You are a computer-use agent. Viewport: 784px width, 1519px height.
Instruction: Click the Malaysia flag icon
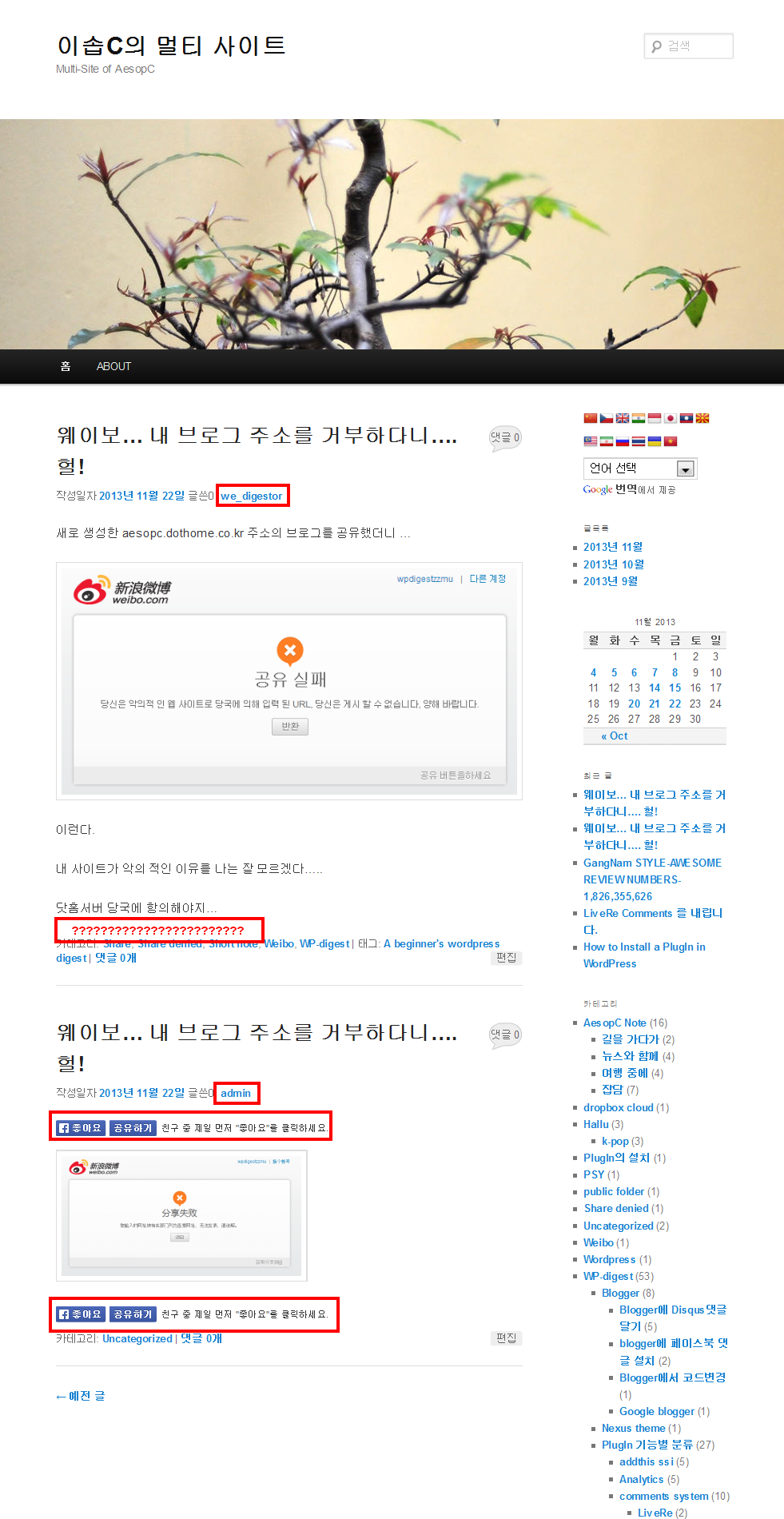tap(591, 441)
